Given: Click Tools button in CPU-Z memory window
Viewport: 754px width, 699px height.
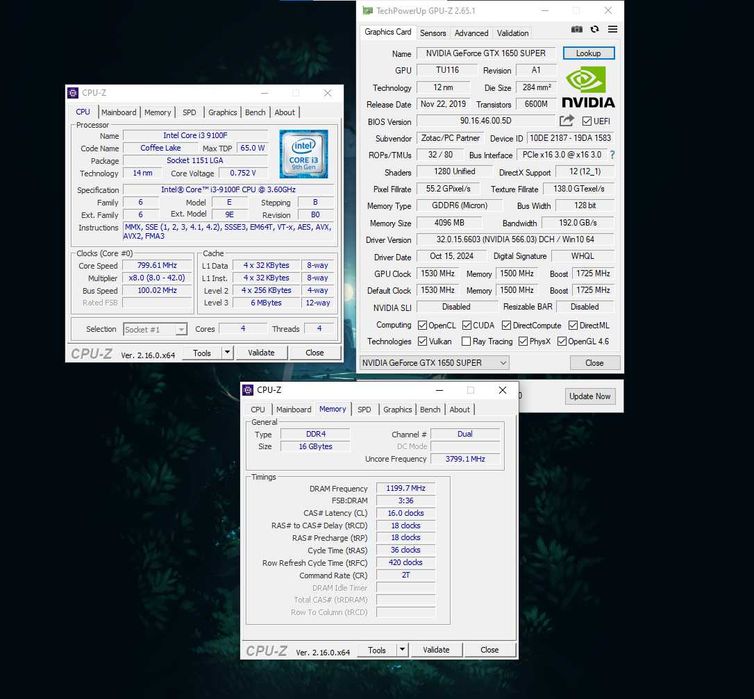Looking at the screenshot, I should [377, 649].
